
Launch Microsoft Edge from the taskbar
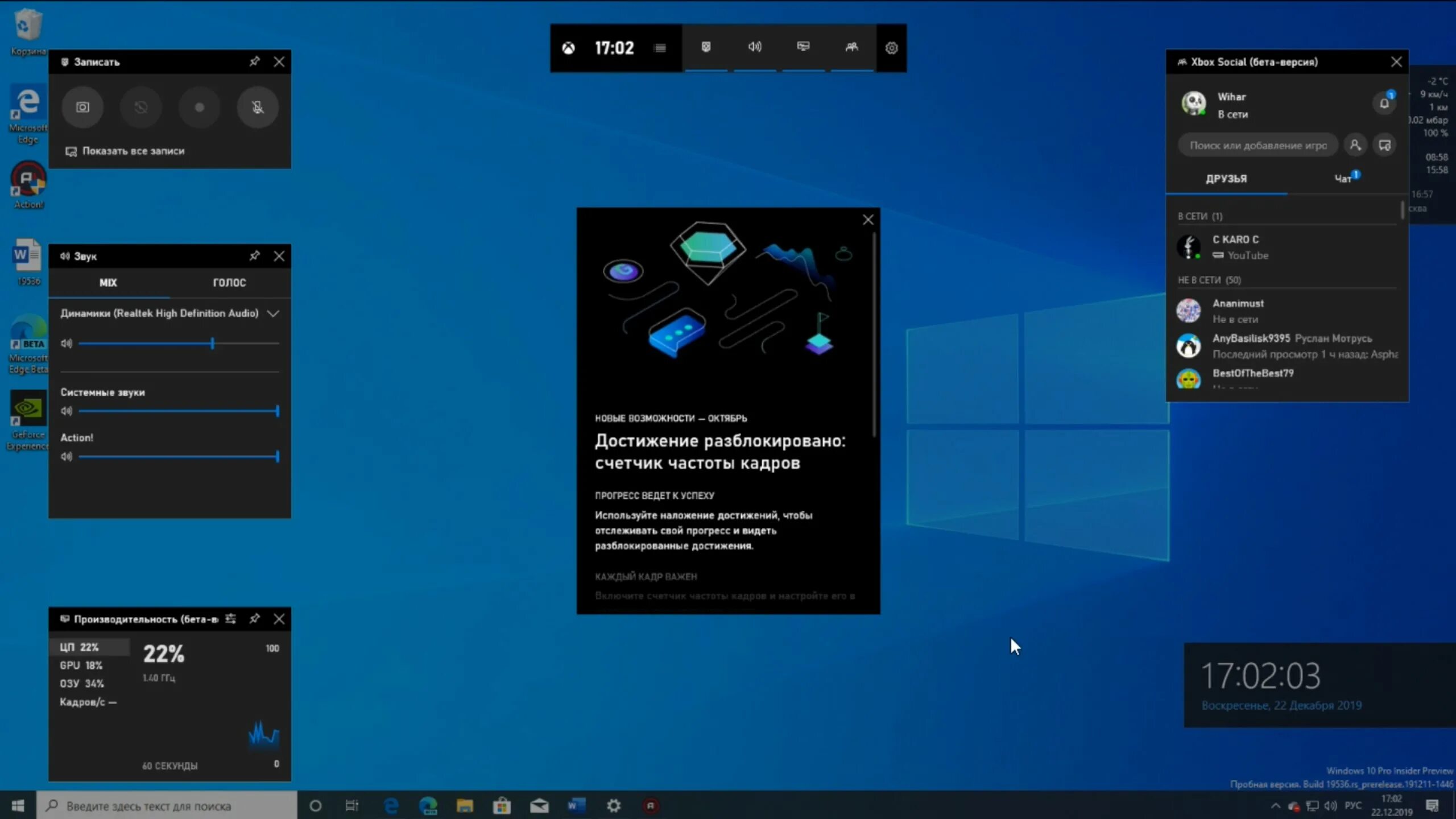coord(391,805)
